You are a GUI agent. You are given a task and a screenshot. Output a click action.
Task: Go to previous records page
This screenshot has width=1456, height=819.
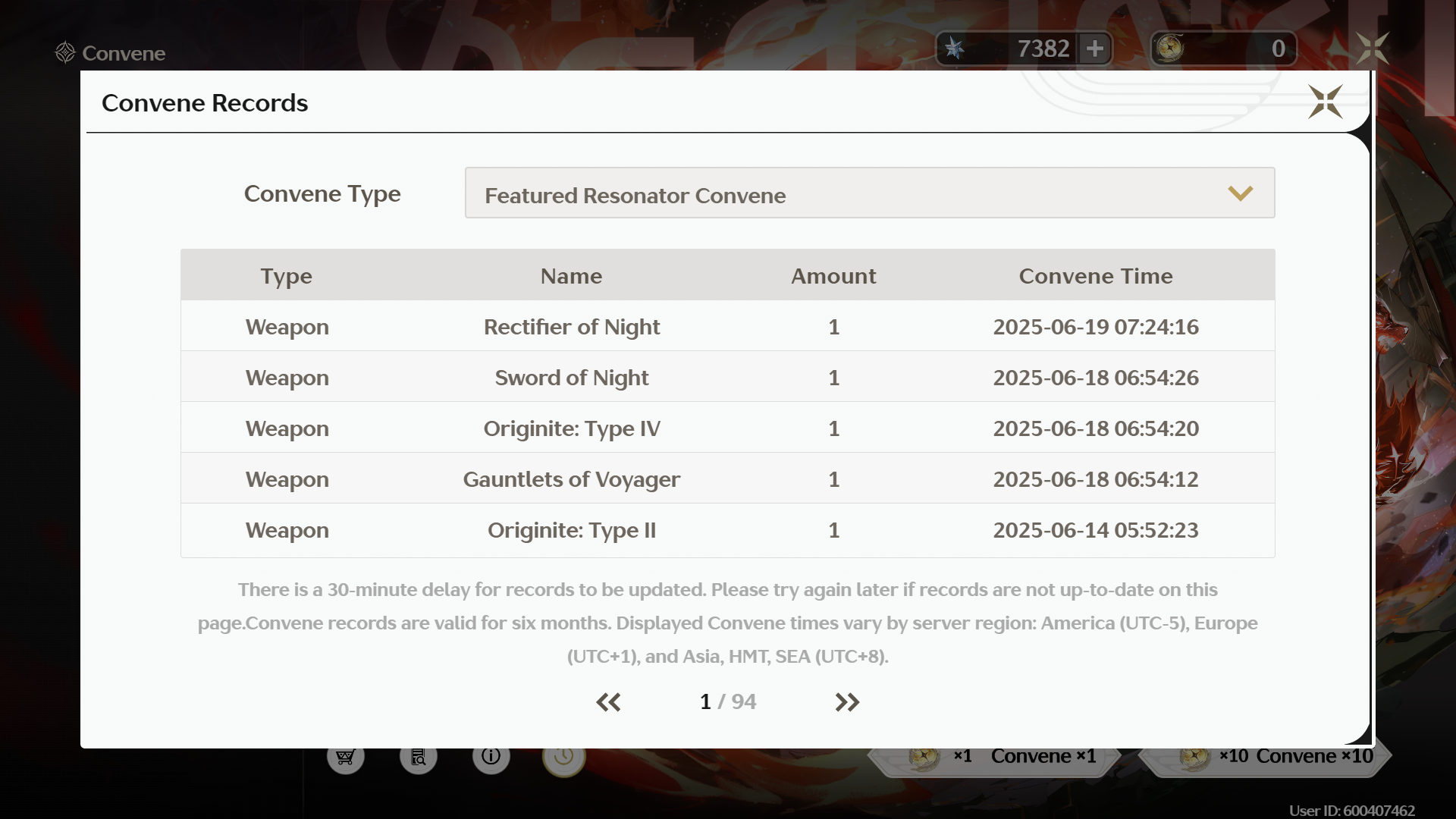pos(608,702)
